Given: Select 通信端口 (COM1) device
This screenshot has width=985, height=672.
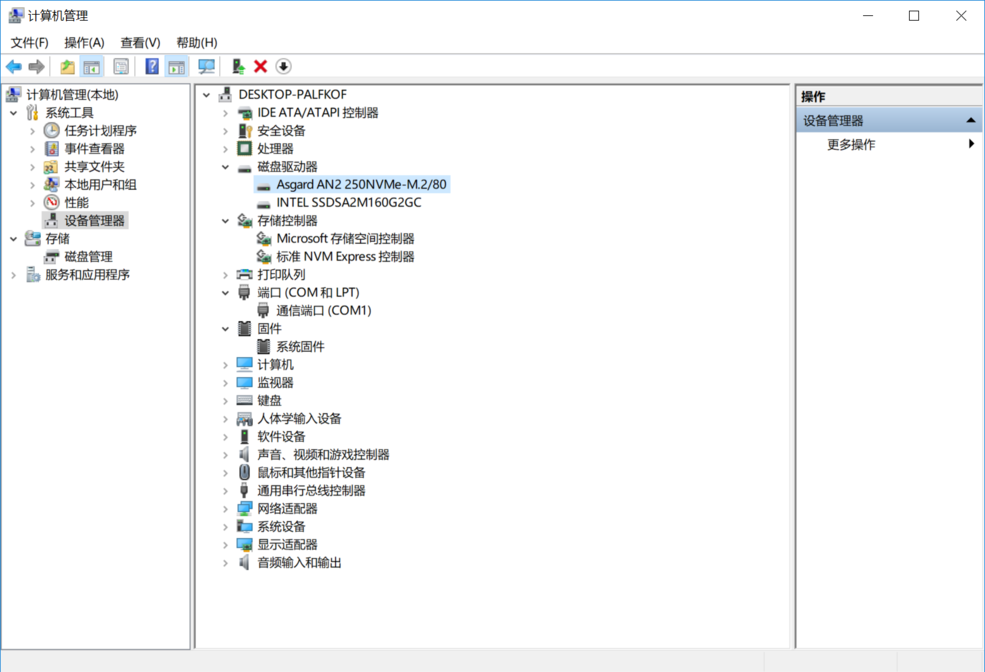Looking at the screenshot, I should click(323, 311).
